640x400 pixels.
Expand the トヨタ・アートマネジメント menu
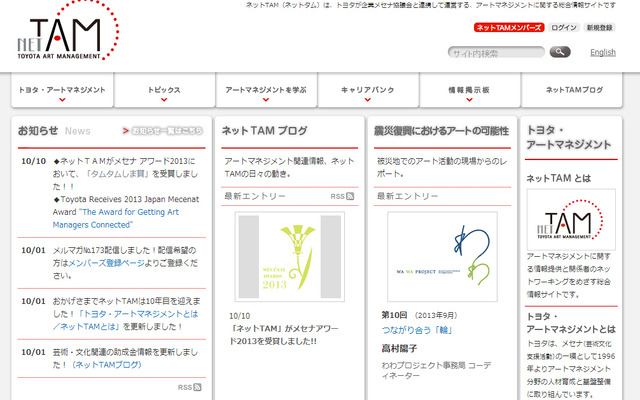(x=62, y=91)
